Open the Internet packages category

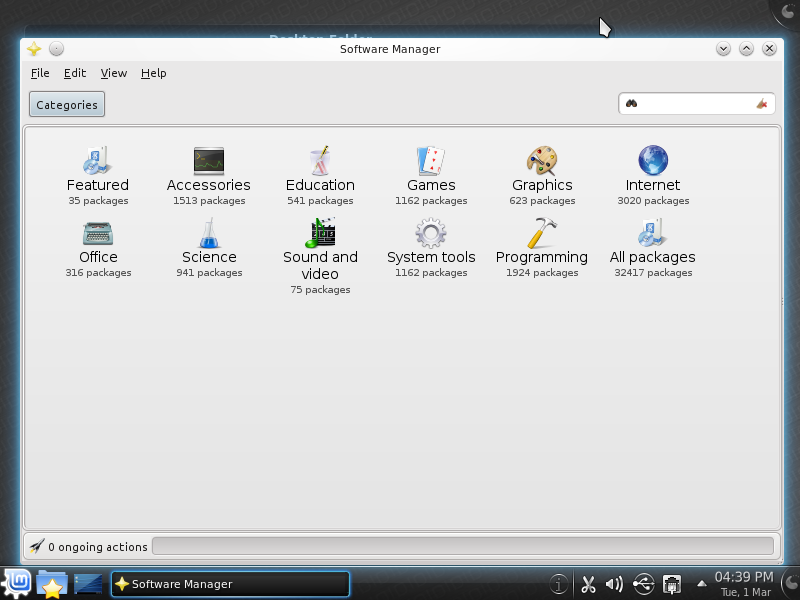pyautogui.click(x=652, y=170)
